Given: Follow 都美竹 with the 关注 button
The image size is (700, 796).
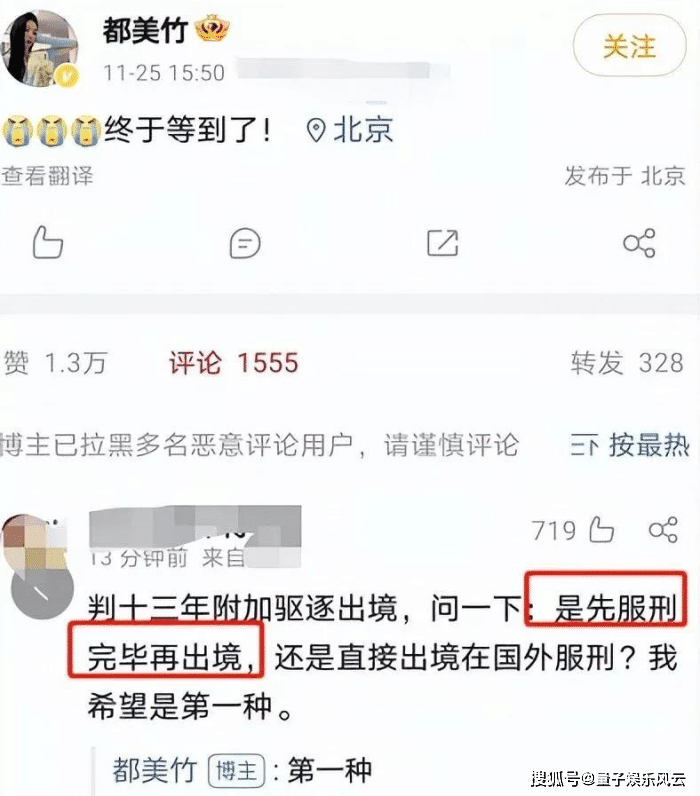Looking at the screenshot, I should [629, 46].
